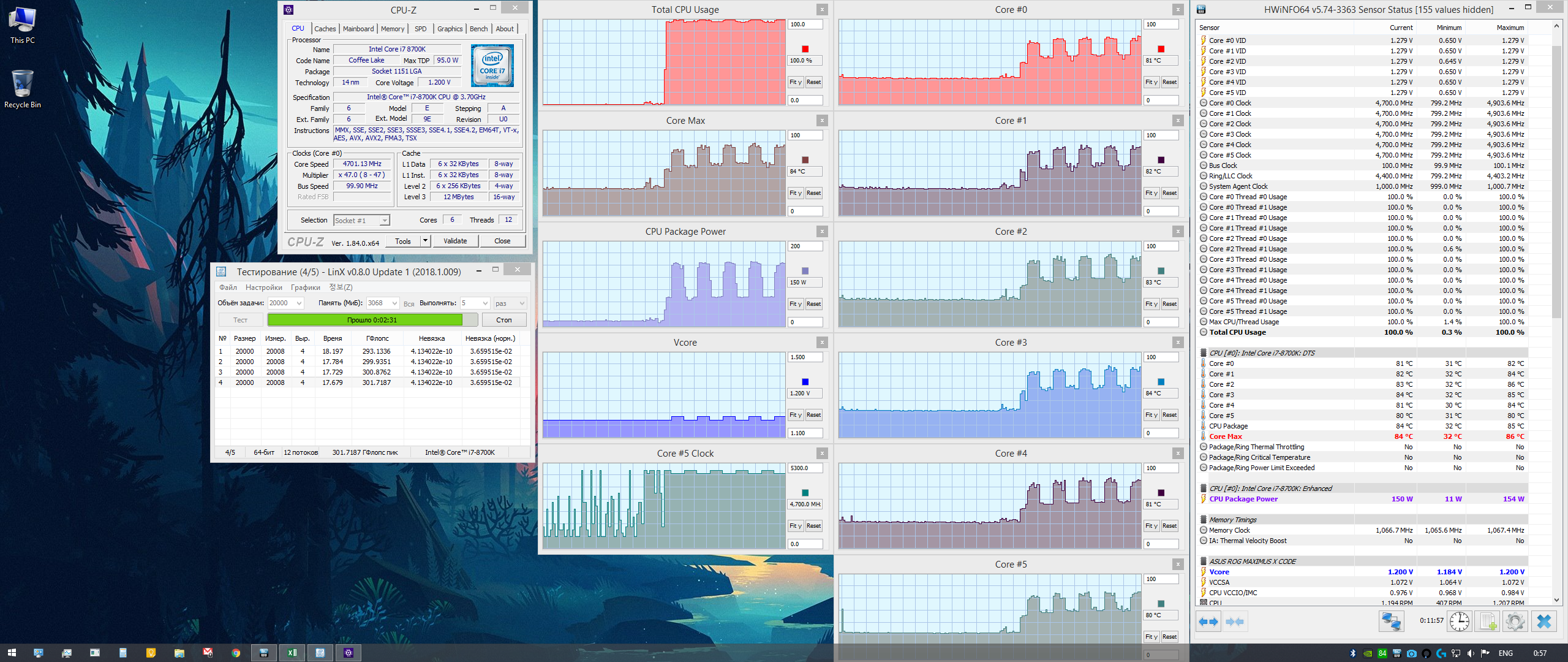Image resolution: width=1568 pixels, height=662 pixels.
Task: Click Reset on the Vcore graph
Action: [813, 415]
